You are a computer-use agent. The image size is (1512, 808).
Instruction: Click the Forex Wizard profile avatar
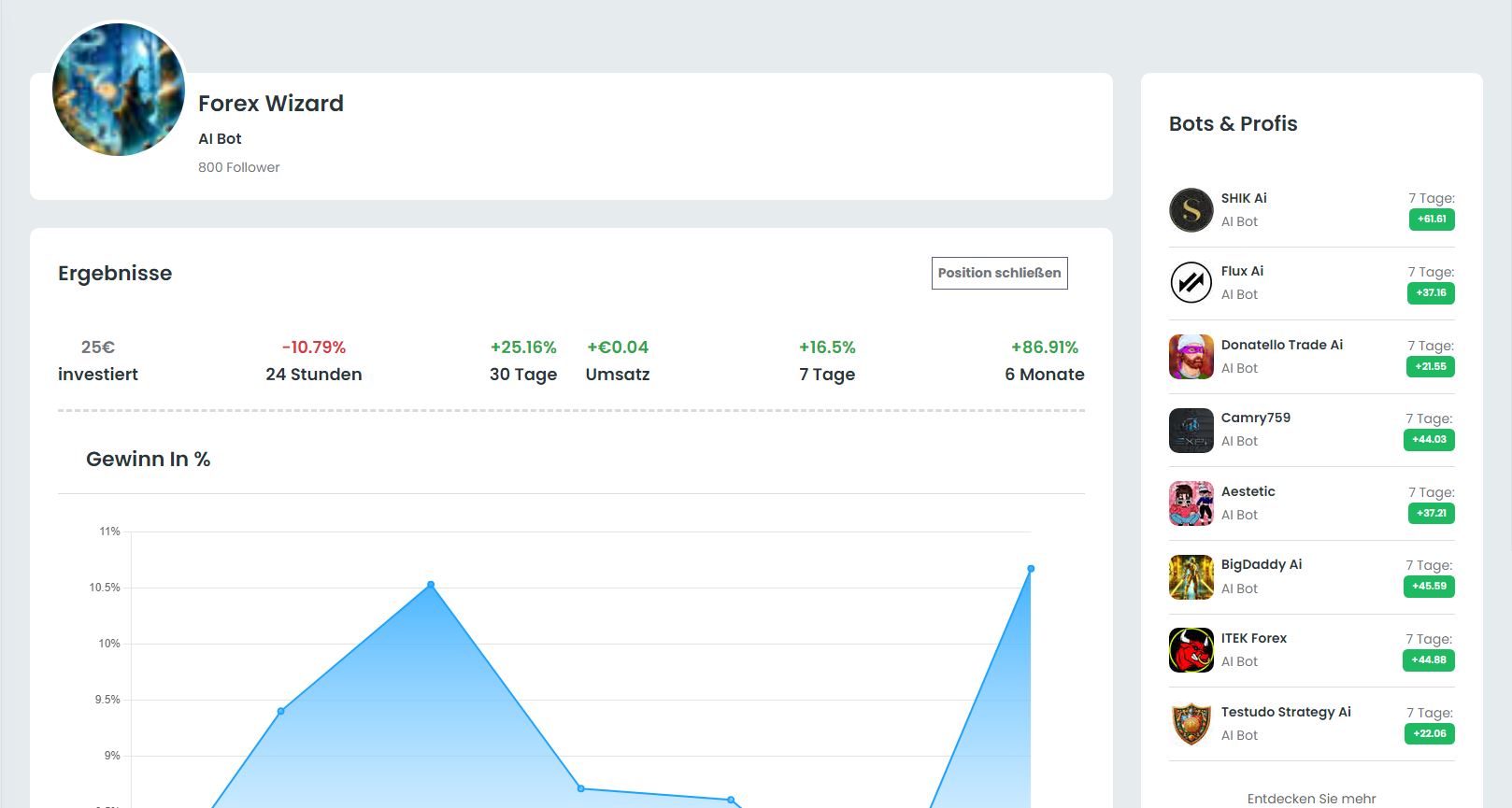119,90
